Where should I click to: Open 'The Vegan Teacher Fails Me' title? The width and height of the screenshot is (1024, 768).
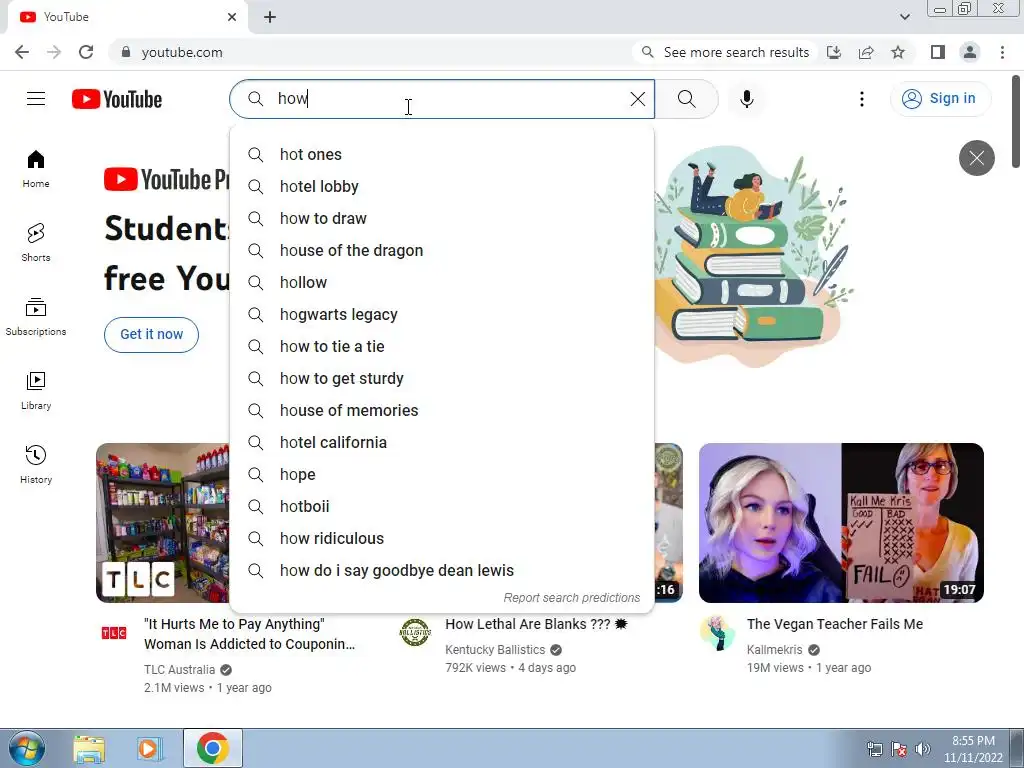pyautogui.click(x=835, y=624)
